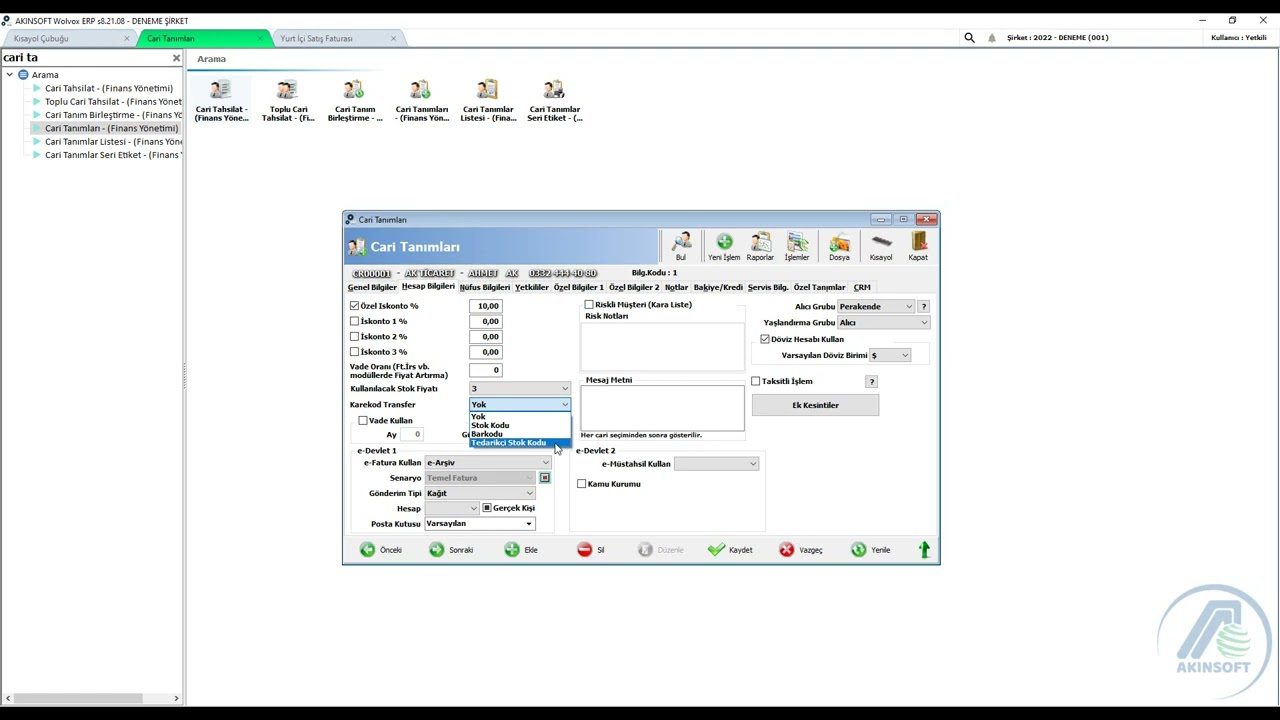Open the Alıcı Grubu Perakende dropdown

(x=876, y=306)
